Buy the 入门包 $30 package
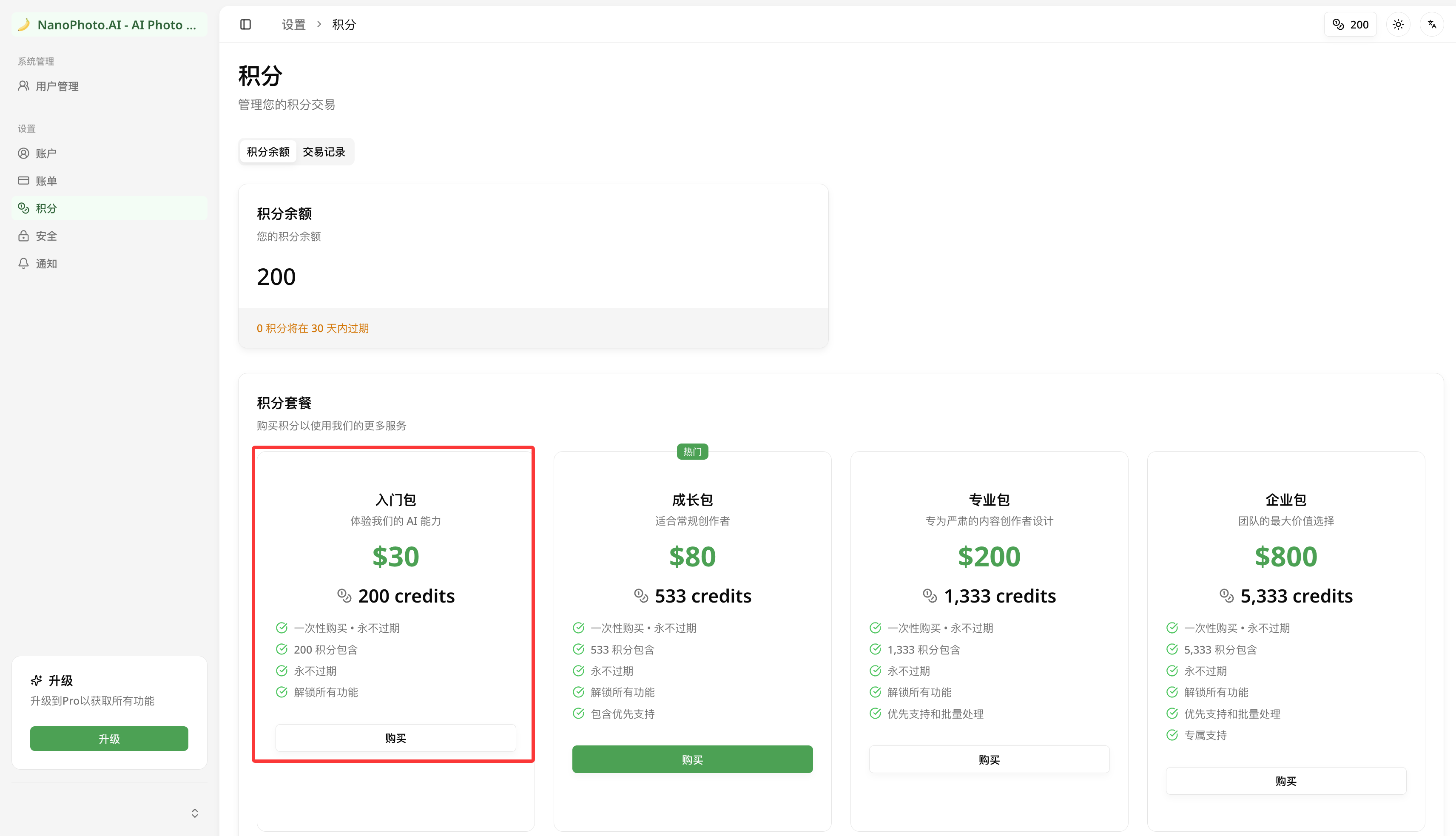This screenshot has height=836, width=1456. (395, 738)
